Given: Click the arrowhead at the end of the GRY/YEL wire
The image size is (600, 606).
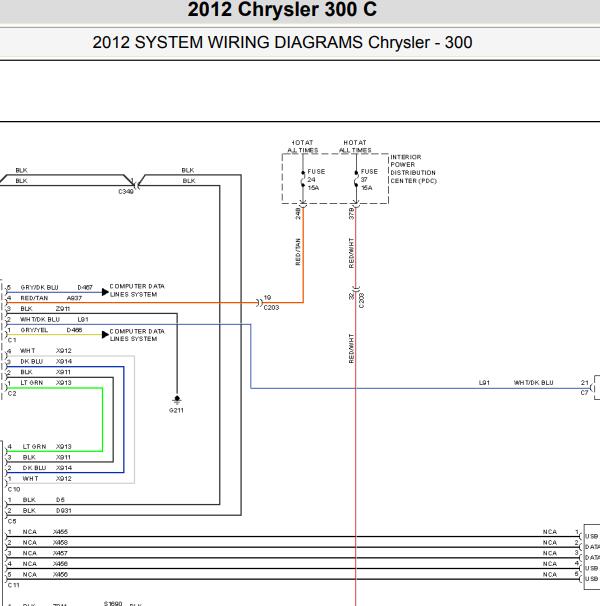Looking at the screenshot, I should coord(105,335).
